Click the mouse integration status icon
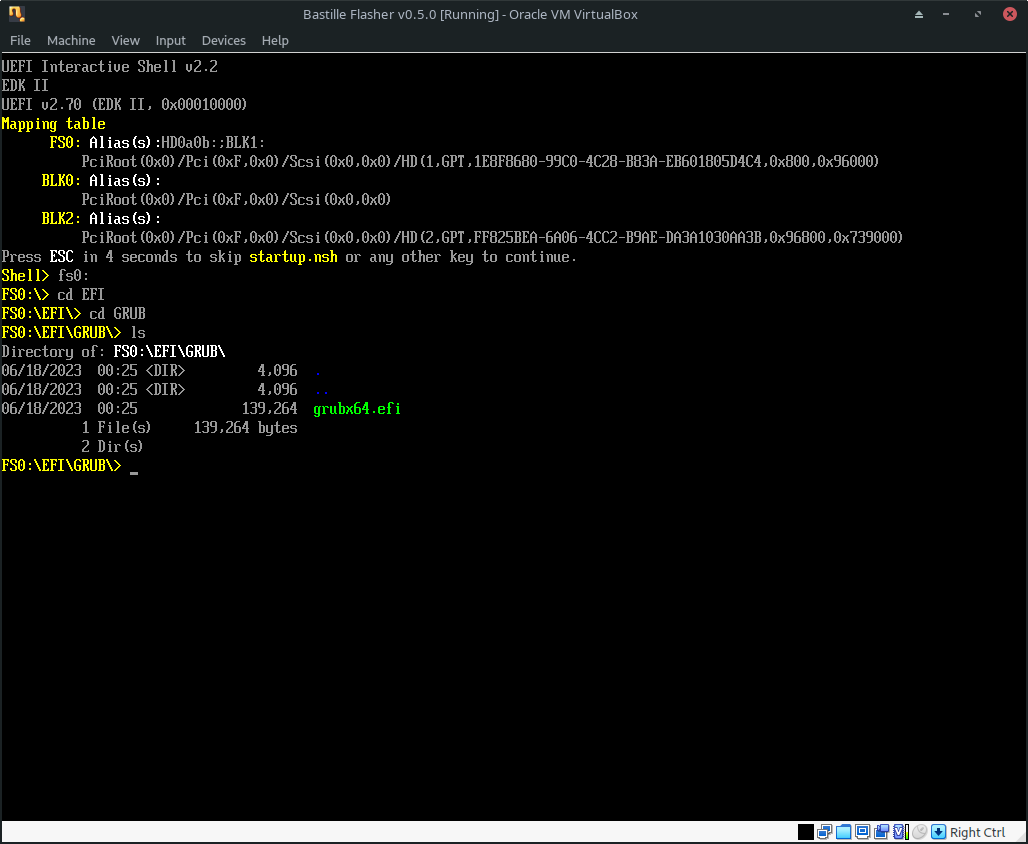 coord(920,832)
